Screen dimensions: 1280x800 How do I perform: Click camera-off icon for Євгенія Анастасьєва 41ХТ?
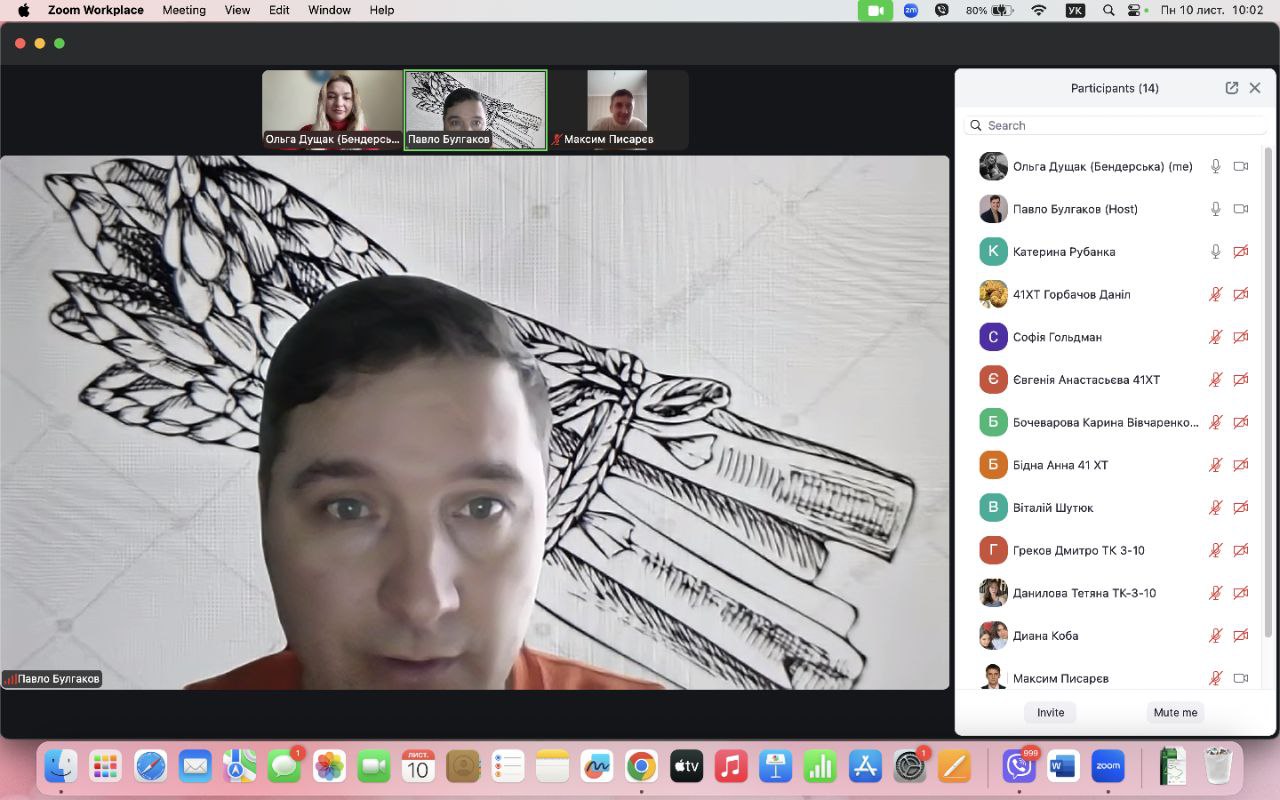point(1241,380)
